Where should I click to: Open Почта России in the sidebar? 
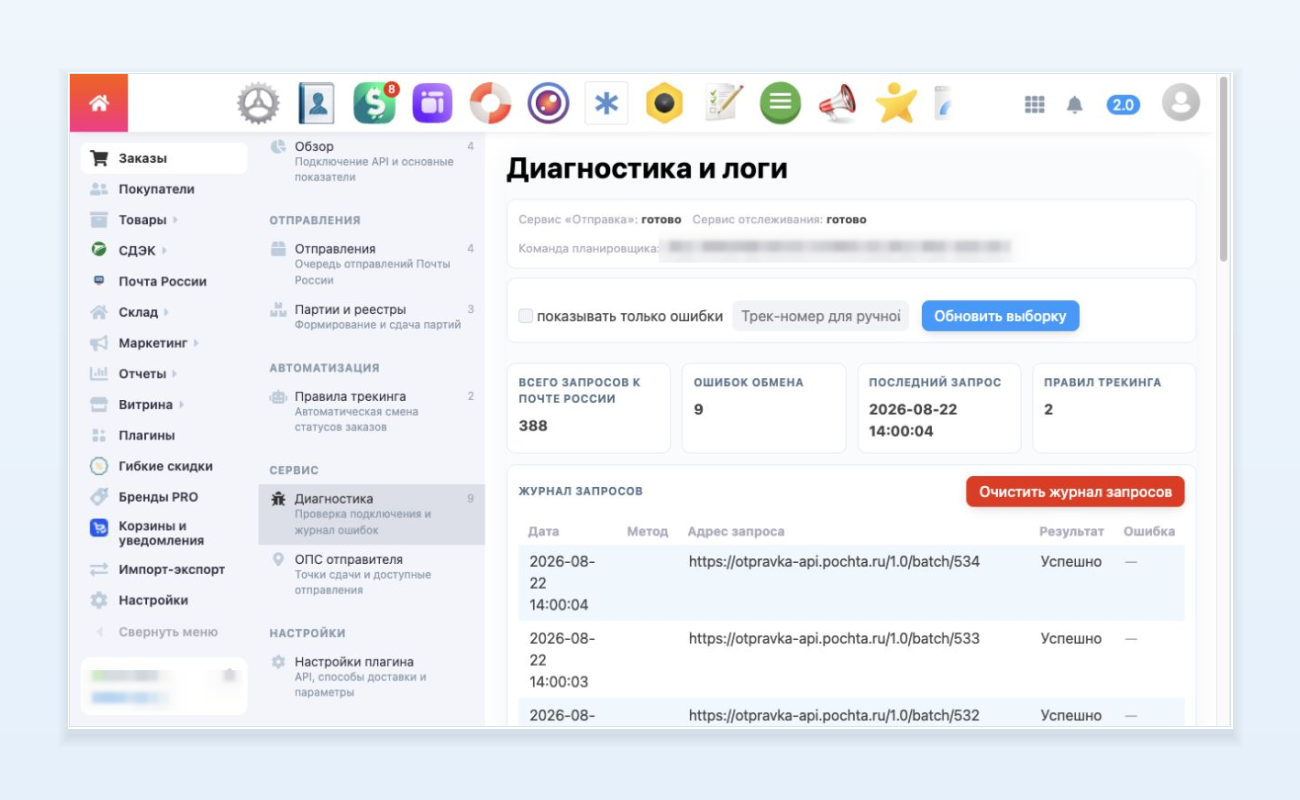164,282
